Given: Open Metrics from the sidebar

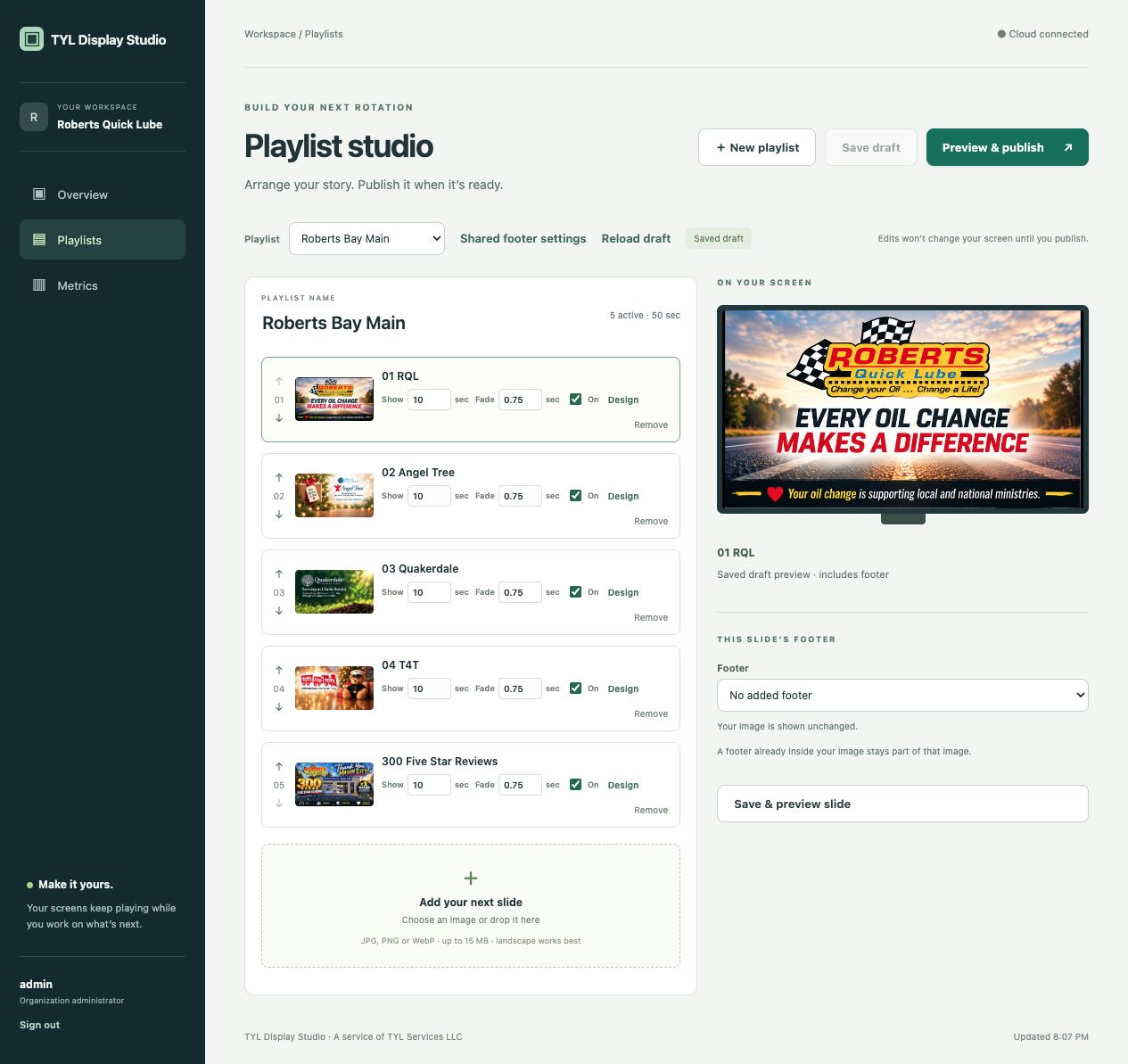Looking at the screenshot, I should (x=103, y=285).
